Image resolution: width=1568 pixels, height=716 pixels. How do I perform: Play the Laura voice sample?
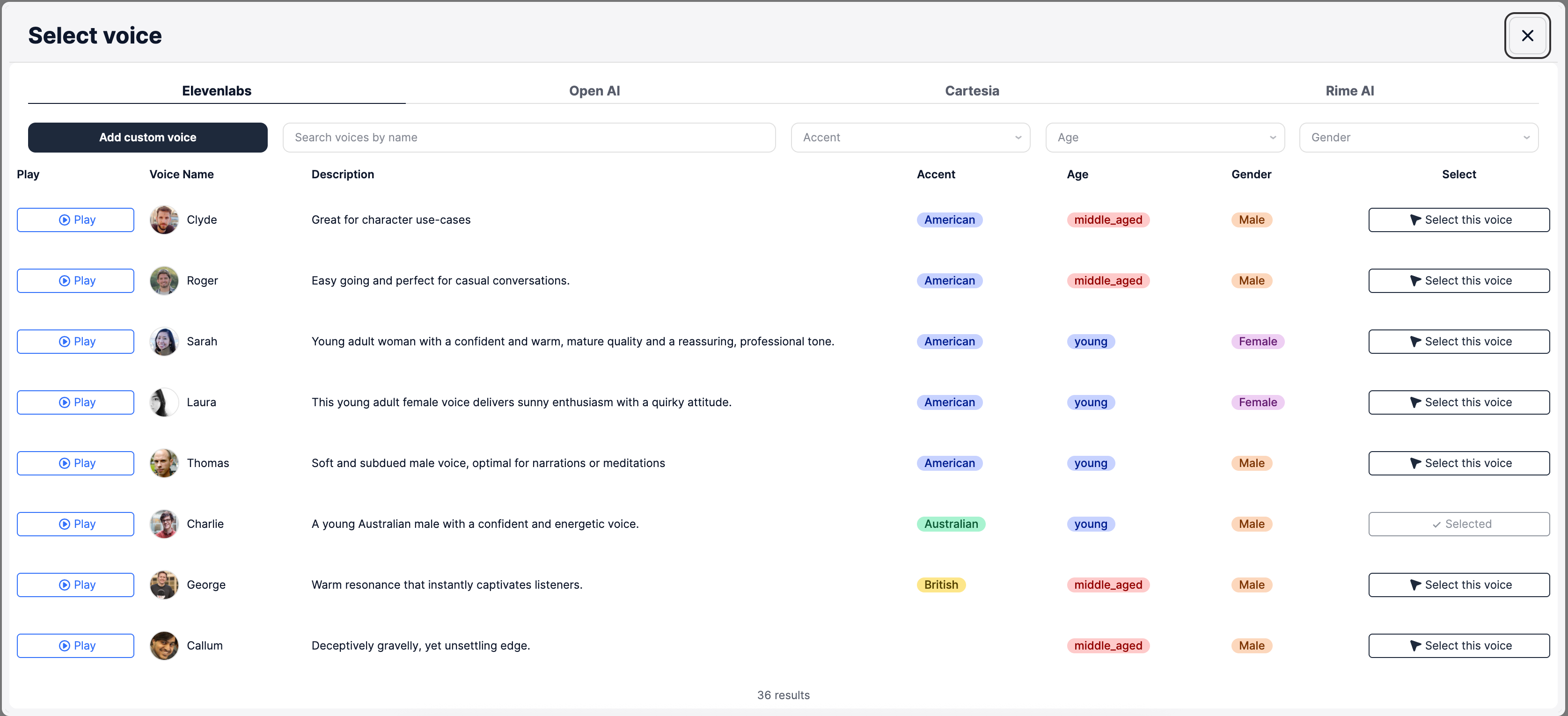75,402
